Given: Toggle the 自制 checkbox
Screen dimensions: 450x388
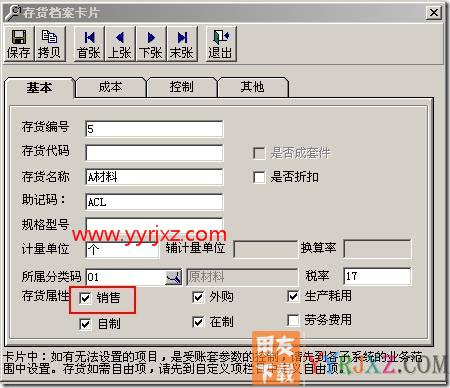Looking at the screenshot, I should point(85,324).
